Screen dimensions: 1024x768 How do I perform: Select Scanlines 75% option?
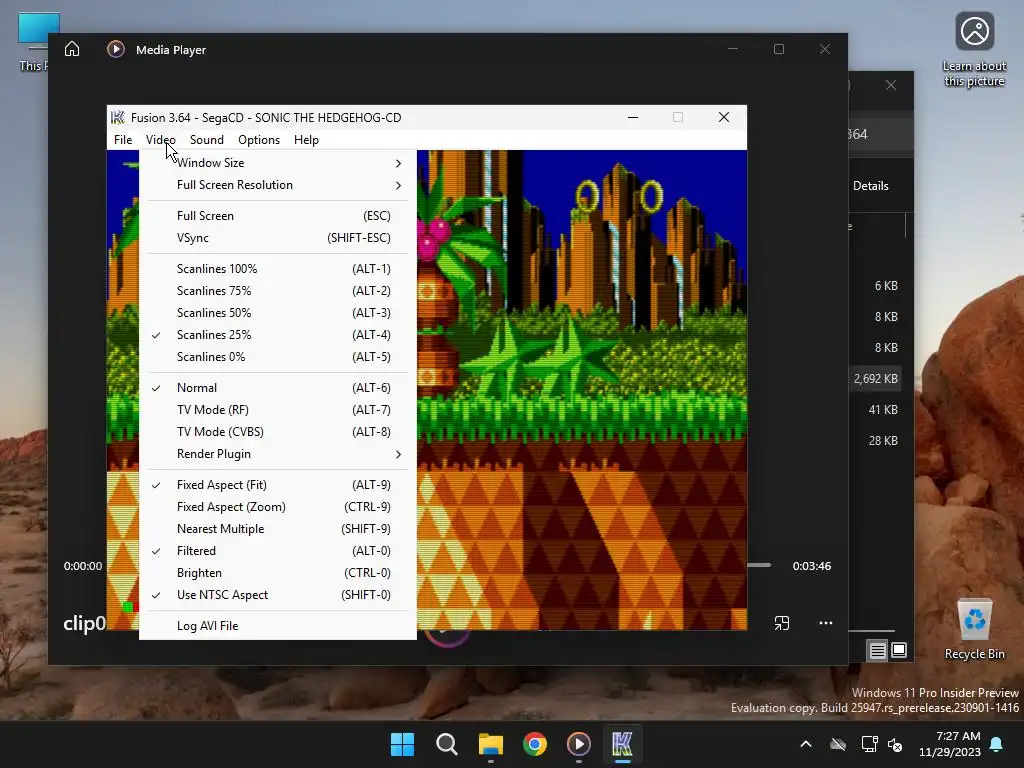click(278, 291)
